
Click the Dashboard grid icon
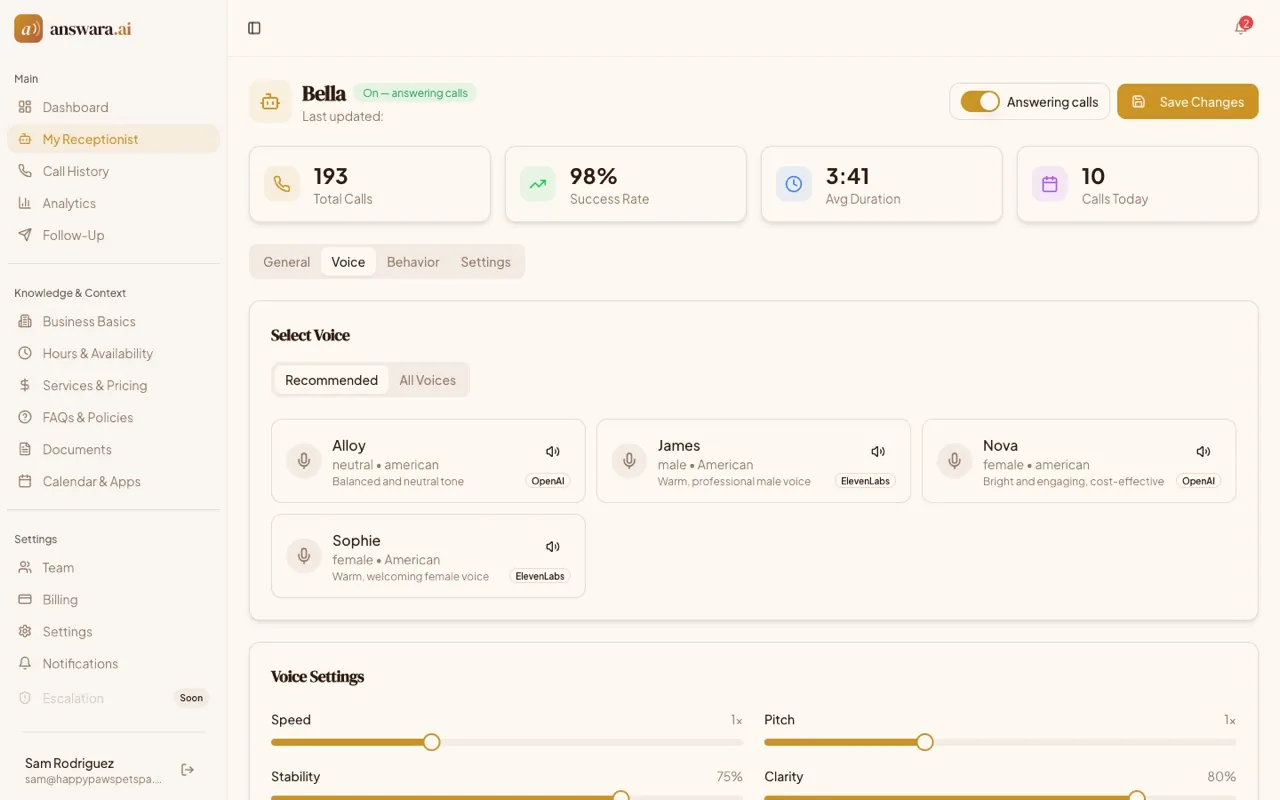coord(25,107)
